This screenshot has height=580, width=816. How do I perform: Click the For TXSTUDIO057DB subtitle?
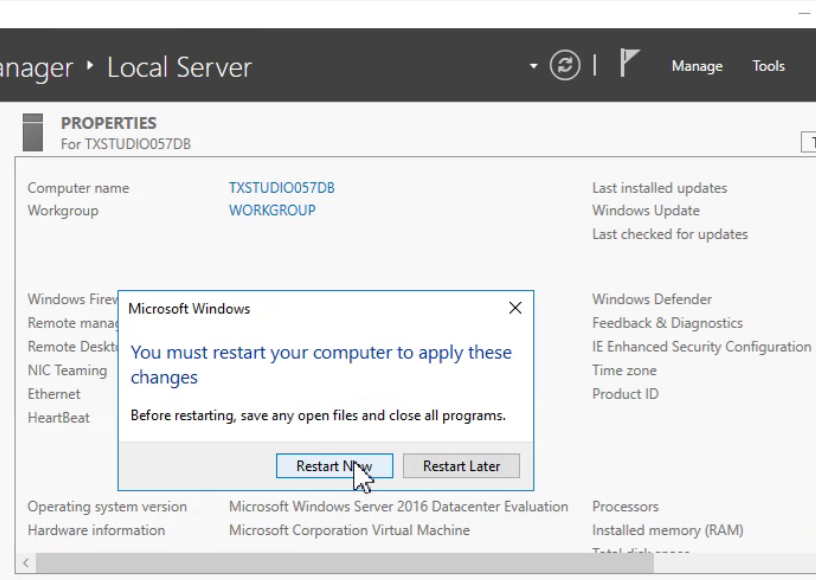(126, 144)
